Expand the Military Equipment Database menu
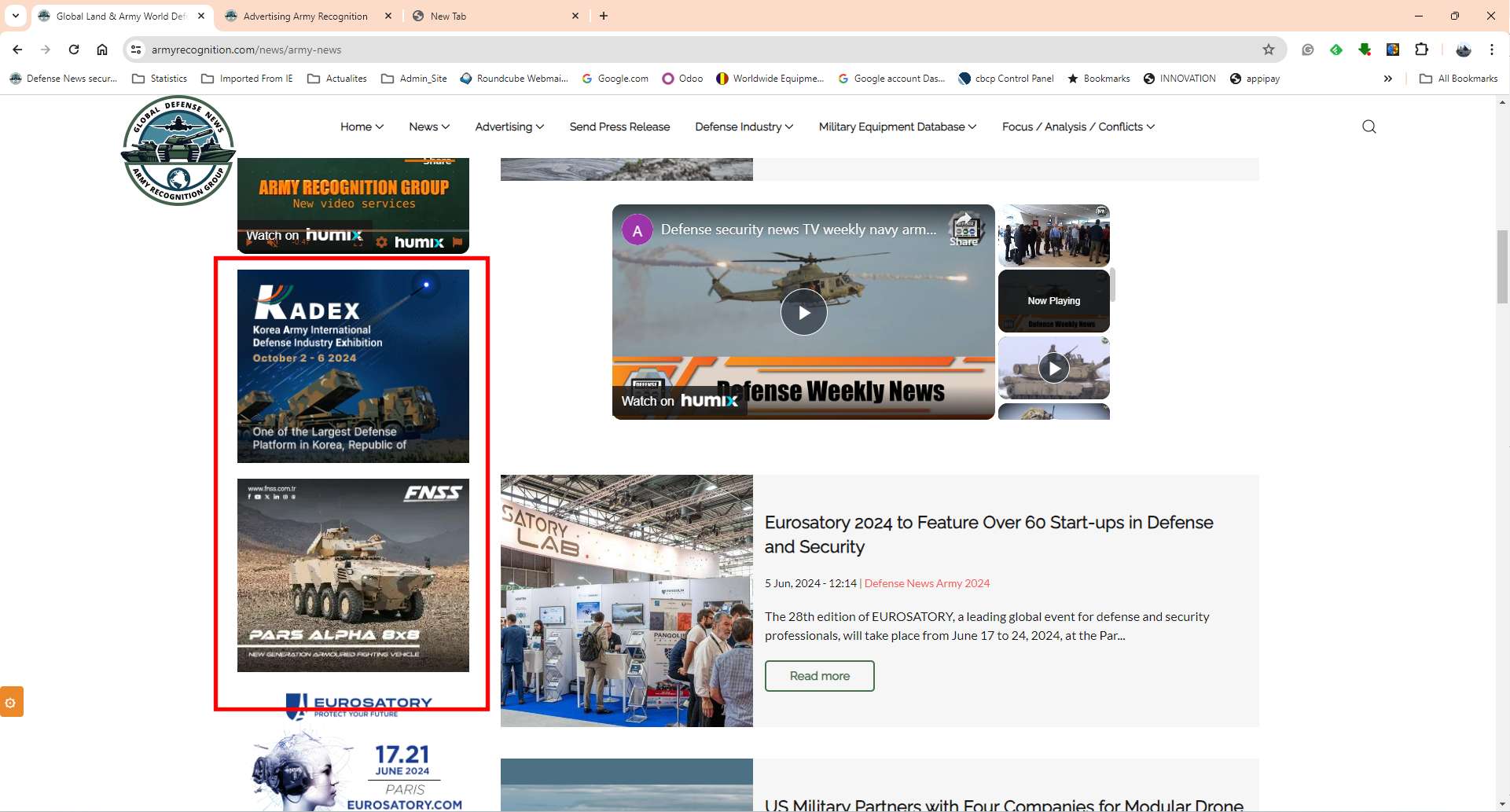Viewport: 1510px width, 812px height. 897,127
